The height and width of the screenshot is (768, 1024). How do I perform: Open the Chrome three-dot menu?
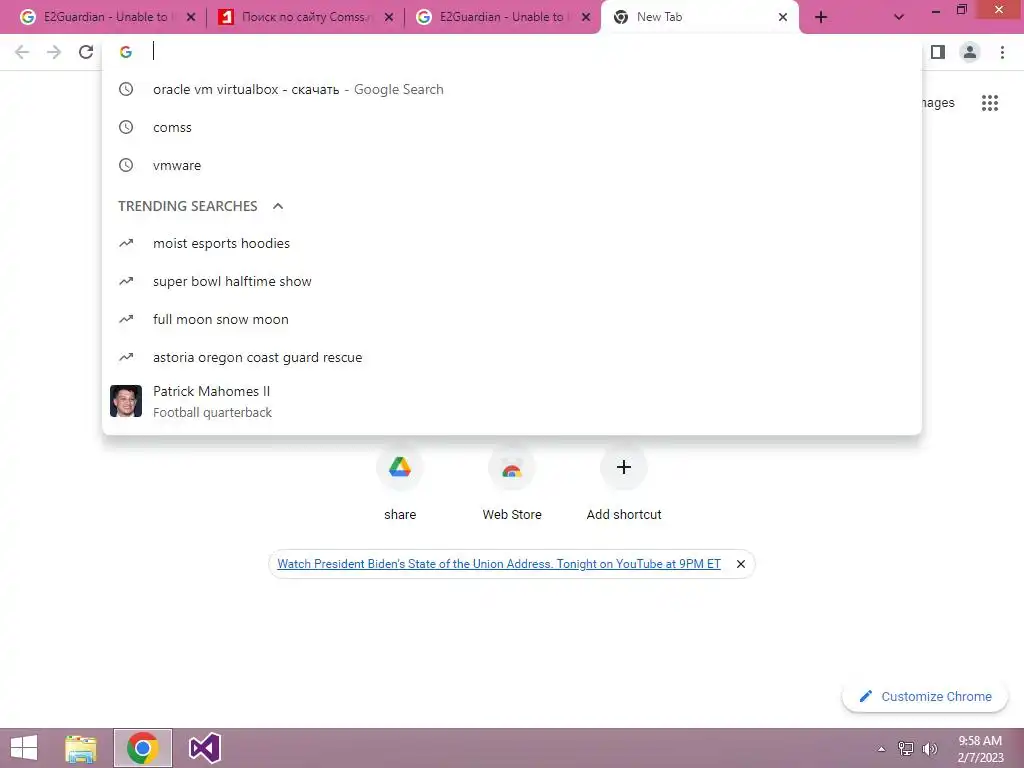click(x=1002, y=52)
